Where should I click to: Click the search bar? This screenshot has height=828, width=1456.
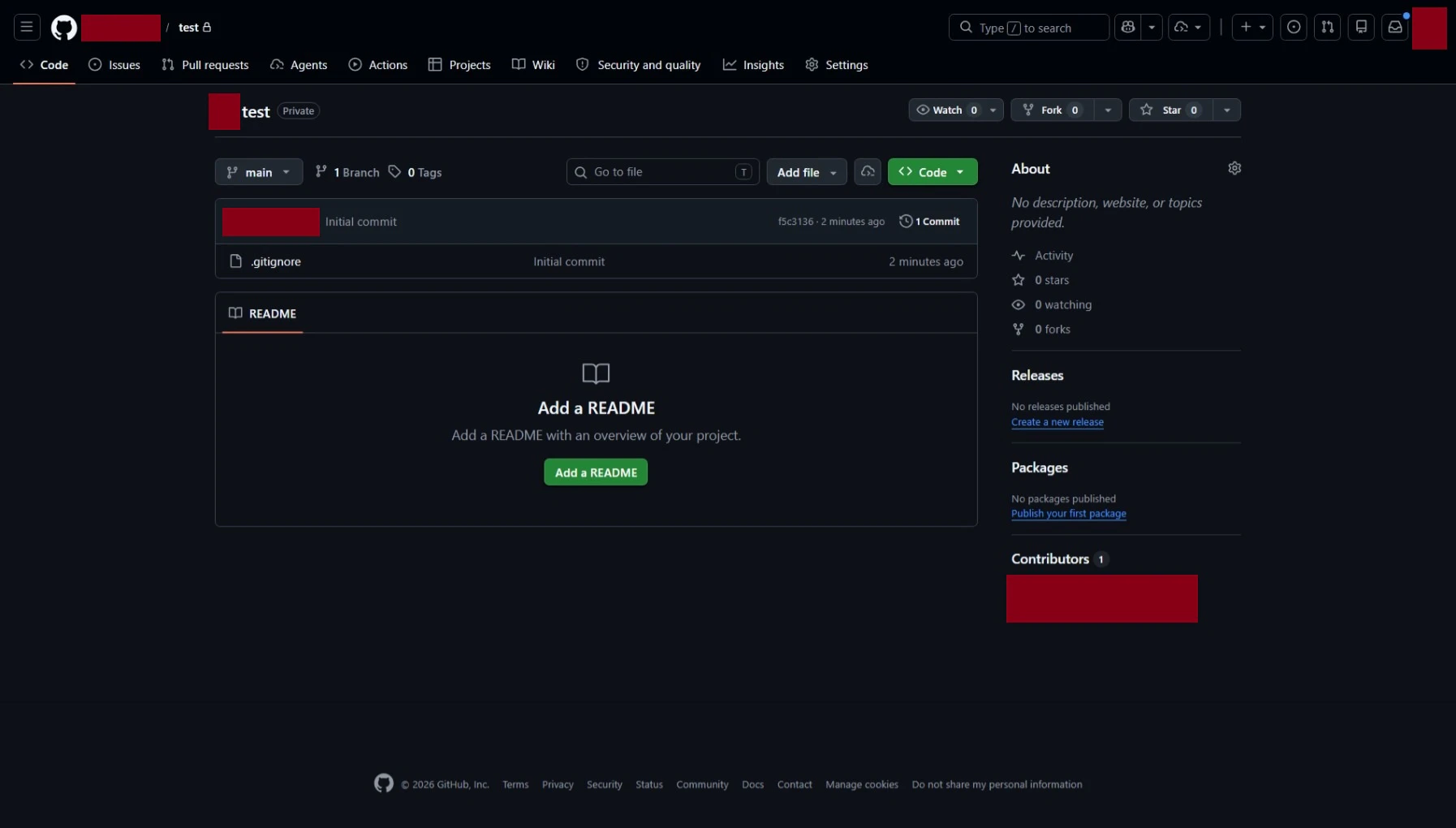(1028, 28)
